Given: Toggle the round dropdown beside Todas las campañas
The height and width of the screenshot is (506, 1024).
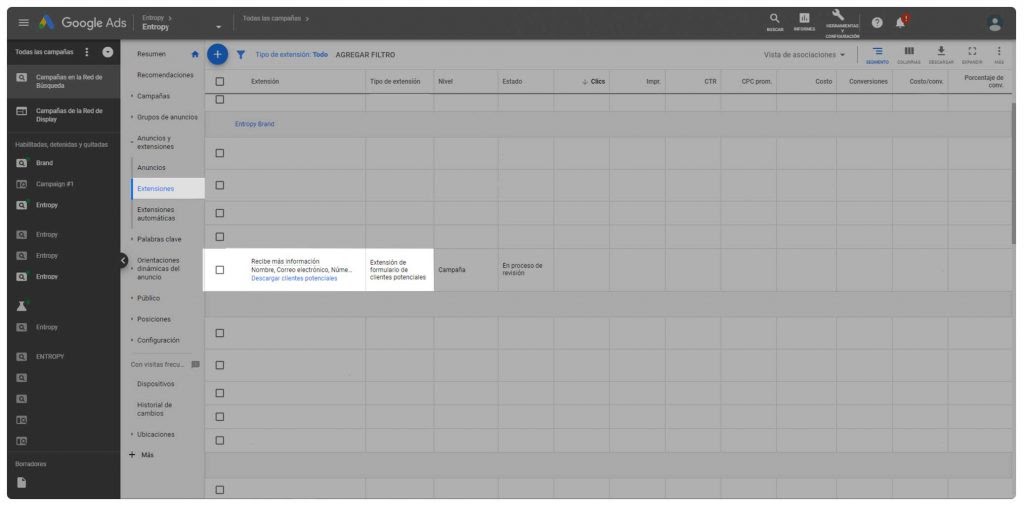Looking at the screenshot, I should [108, 52].
